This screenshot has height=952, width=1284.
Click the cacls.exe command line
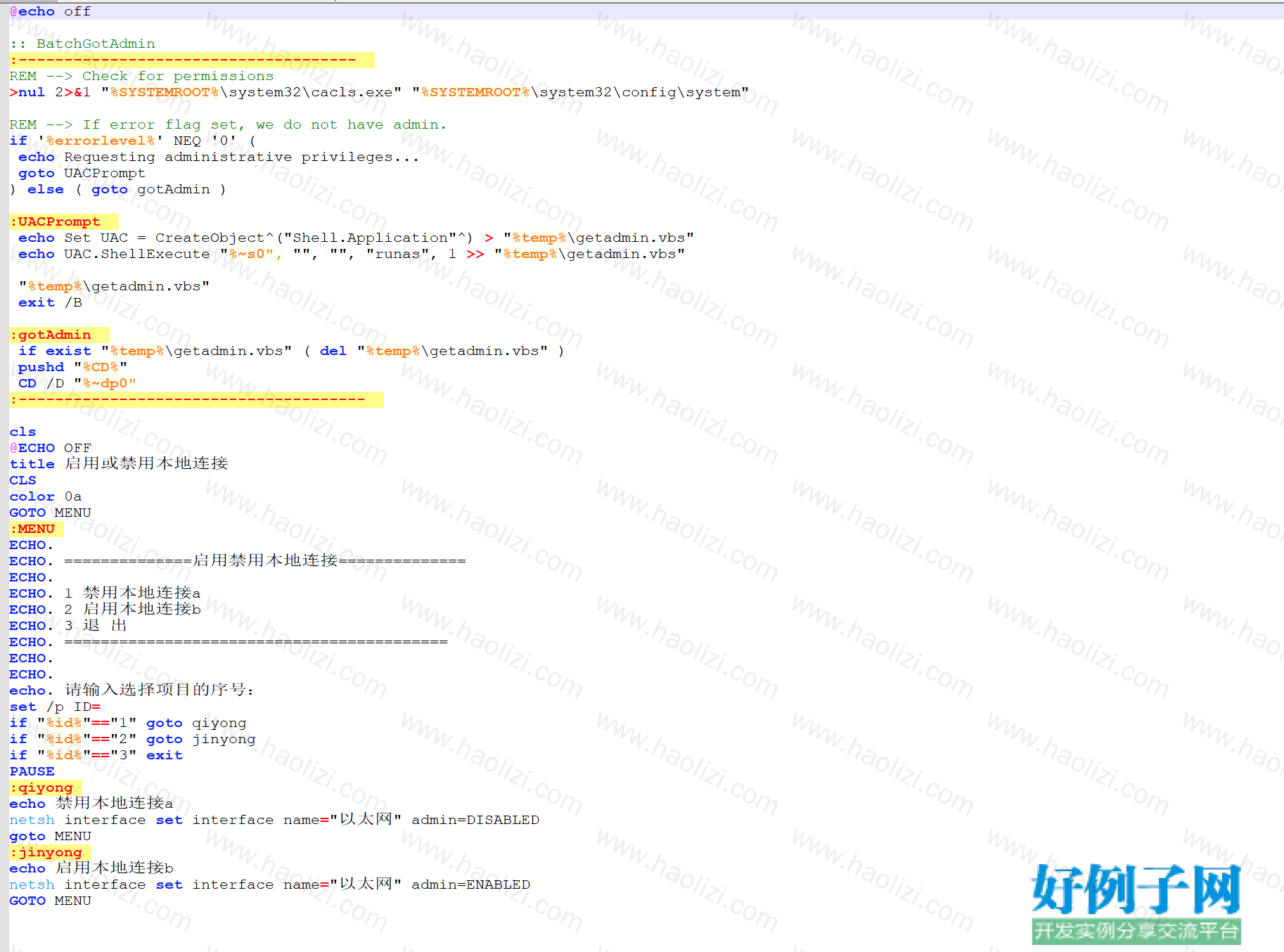tap(379, 92)
